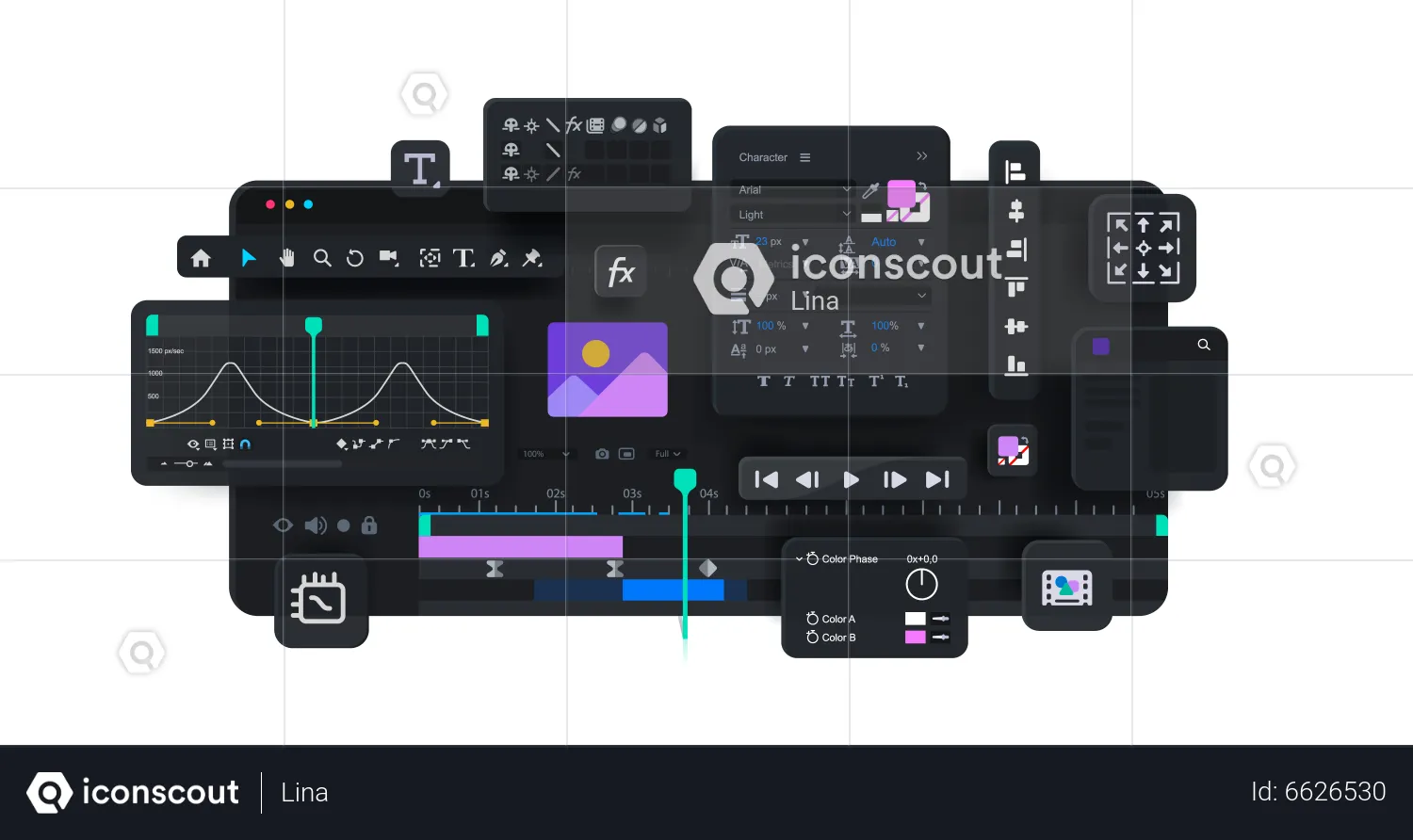Image resolution: width=1413 pixels, height=840 pixels.
Task: Open the Graph Editor chip tile
Action: pyautogui.click(x=320, y=600)
